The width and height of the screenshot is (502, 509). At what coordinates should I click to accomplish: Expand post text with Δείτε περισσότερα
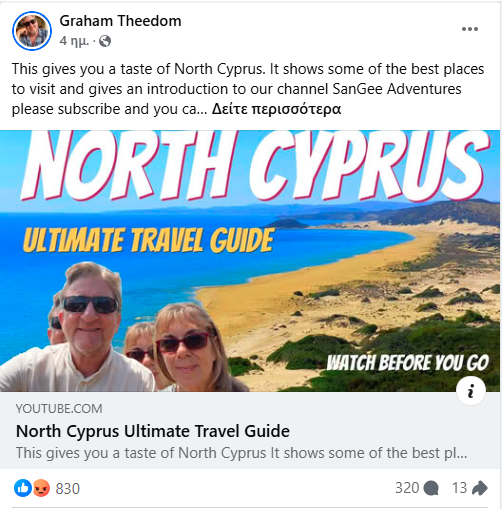point(276,109)
